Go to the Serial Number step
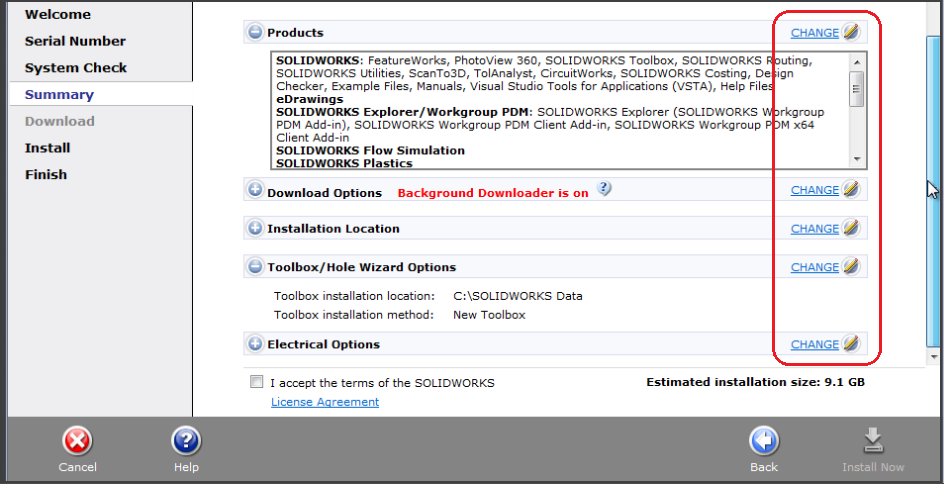The image size is (944, 484). pos(75,41)
